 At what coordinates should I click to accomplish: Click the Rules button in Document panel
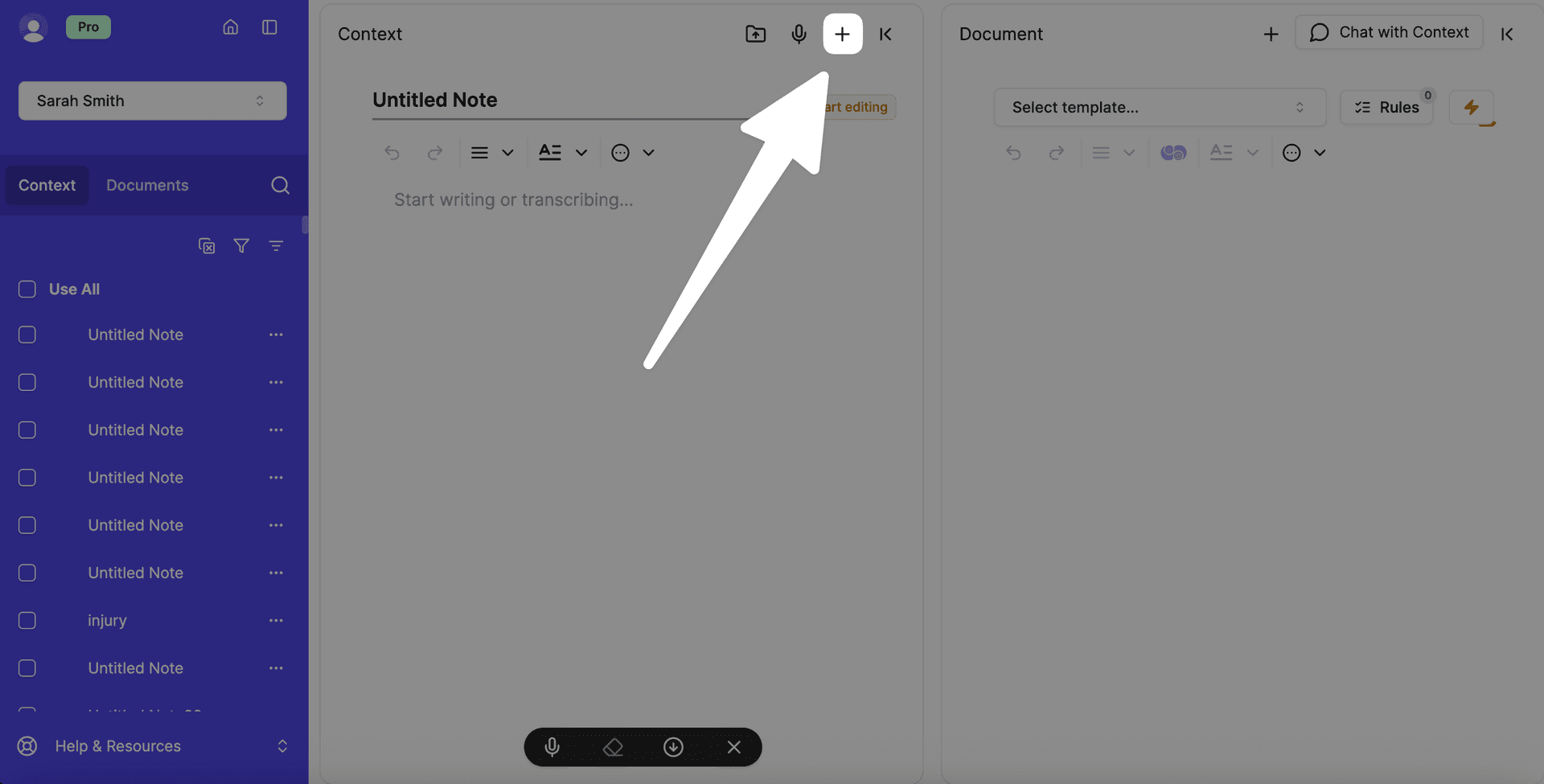click(1386, 107)
